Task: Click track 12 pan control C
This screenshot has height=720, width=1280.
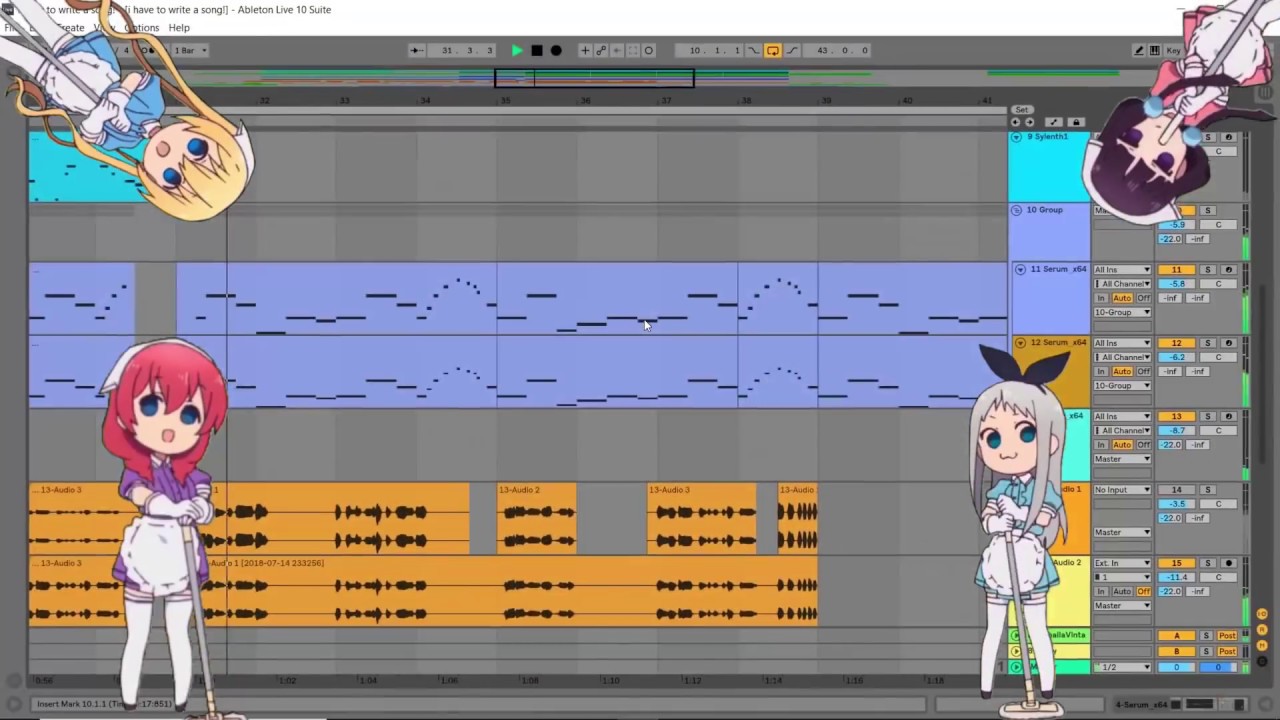Action: click(x=1218, y=357)
